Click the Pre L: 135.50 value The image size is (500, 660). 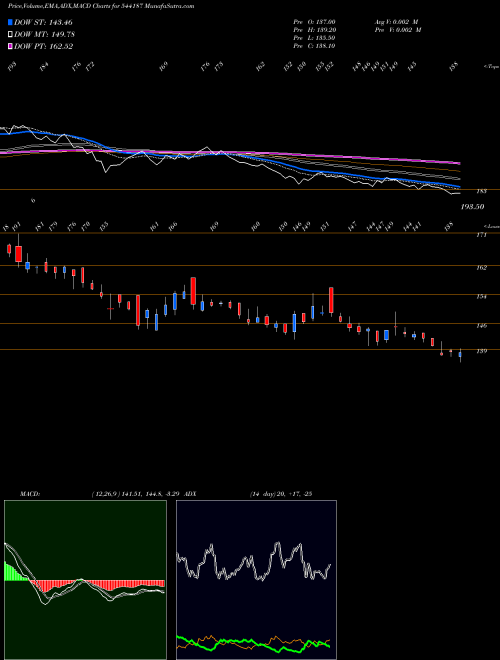pos(314,38)
